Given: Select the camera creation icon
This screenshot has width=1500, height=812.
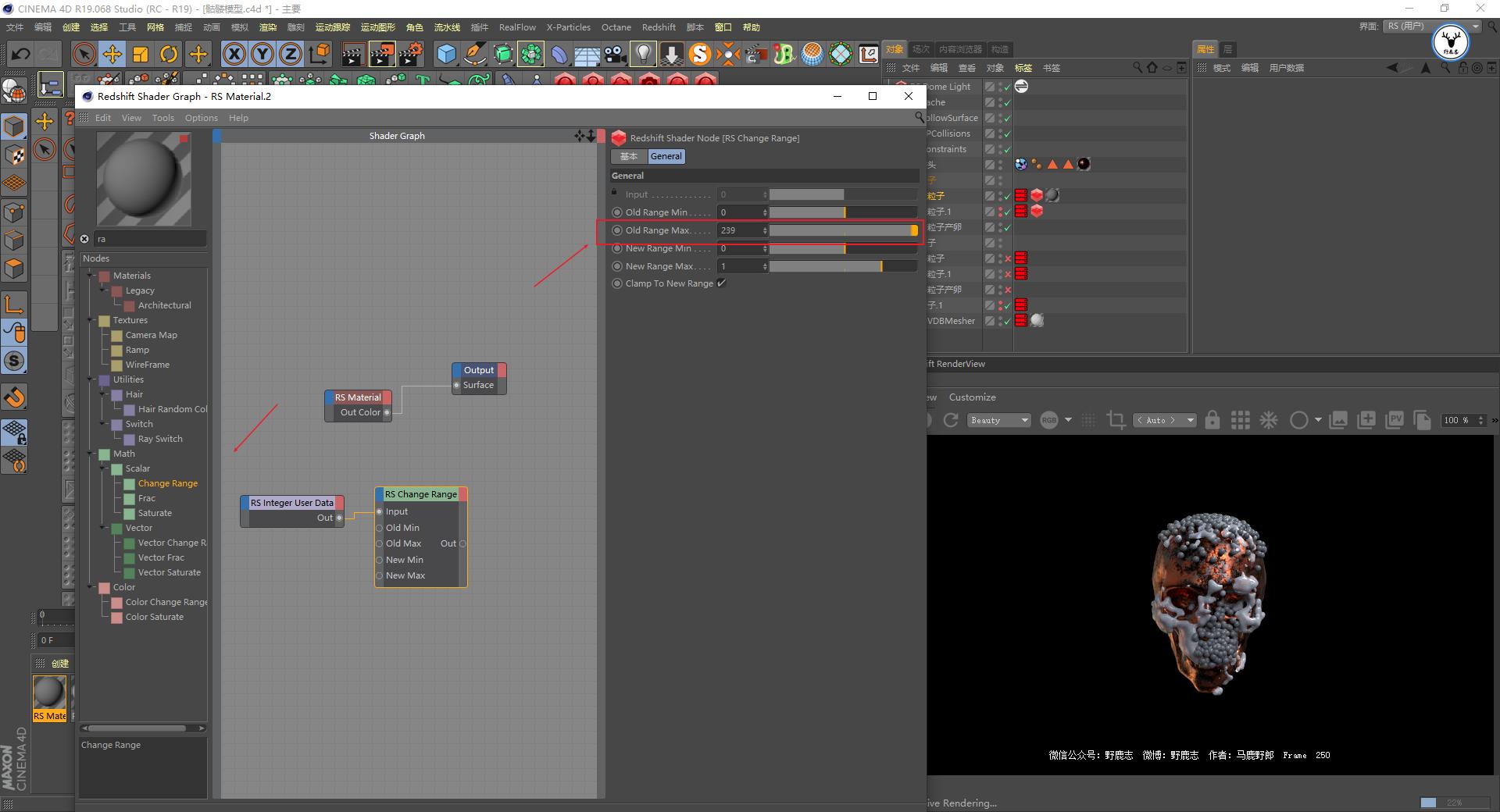Looking at the screenshot, I should 613,53.
